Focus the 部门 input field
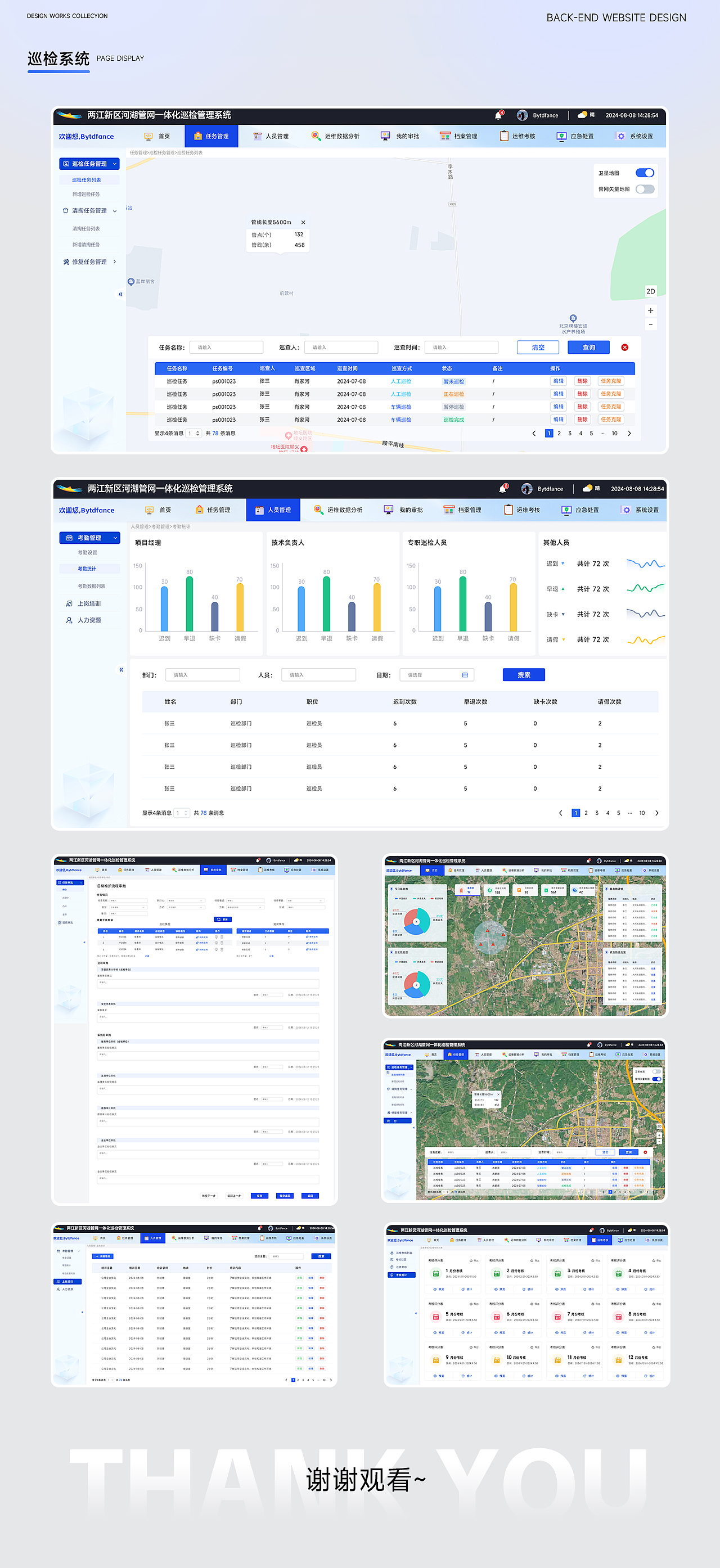This screenshot has height=1568, width=720. (x=202, y=675)
